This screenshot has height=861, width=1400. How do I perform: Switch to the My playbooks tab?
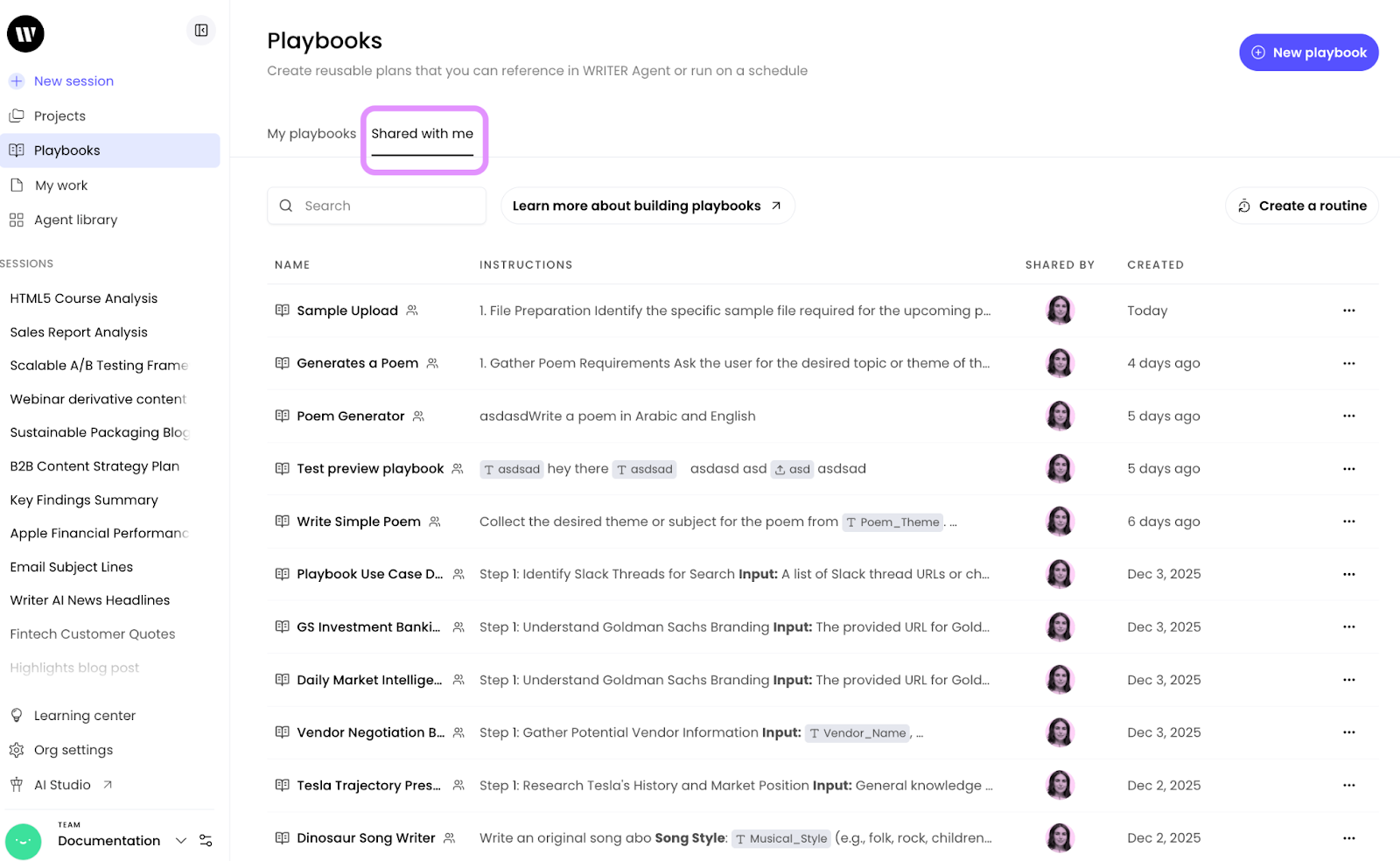pos(311,134)
